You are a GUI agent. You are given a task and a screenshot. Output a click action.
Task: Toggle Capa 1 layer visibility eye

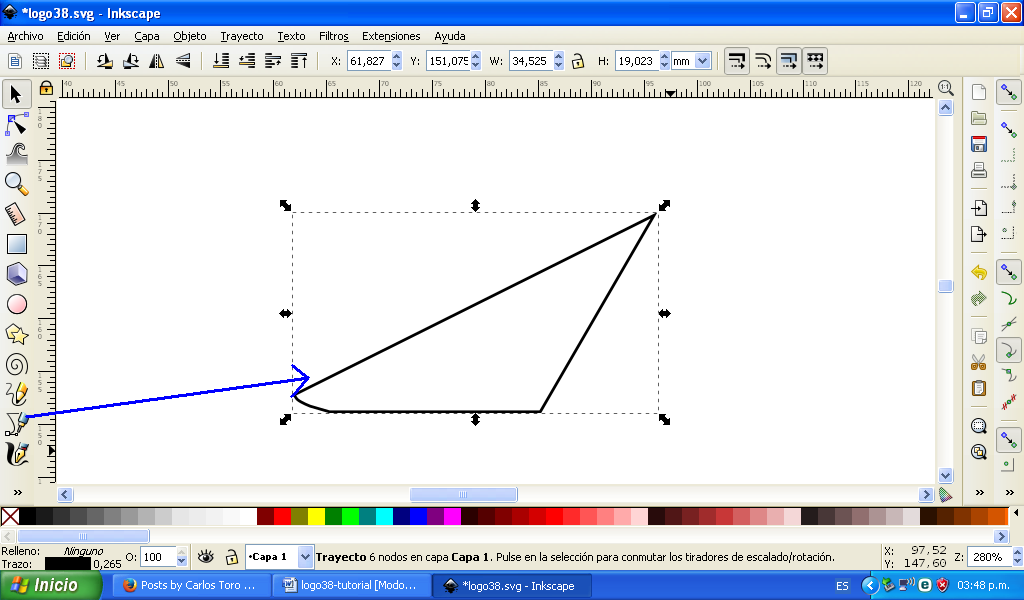tap(206, 557)
